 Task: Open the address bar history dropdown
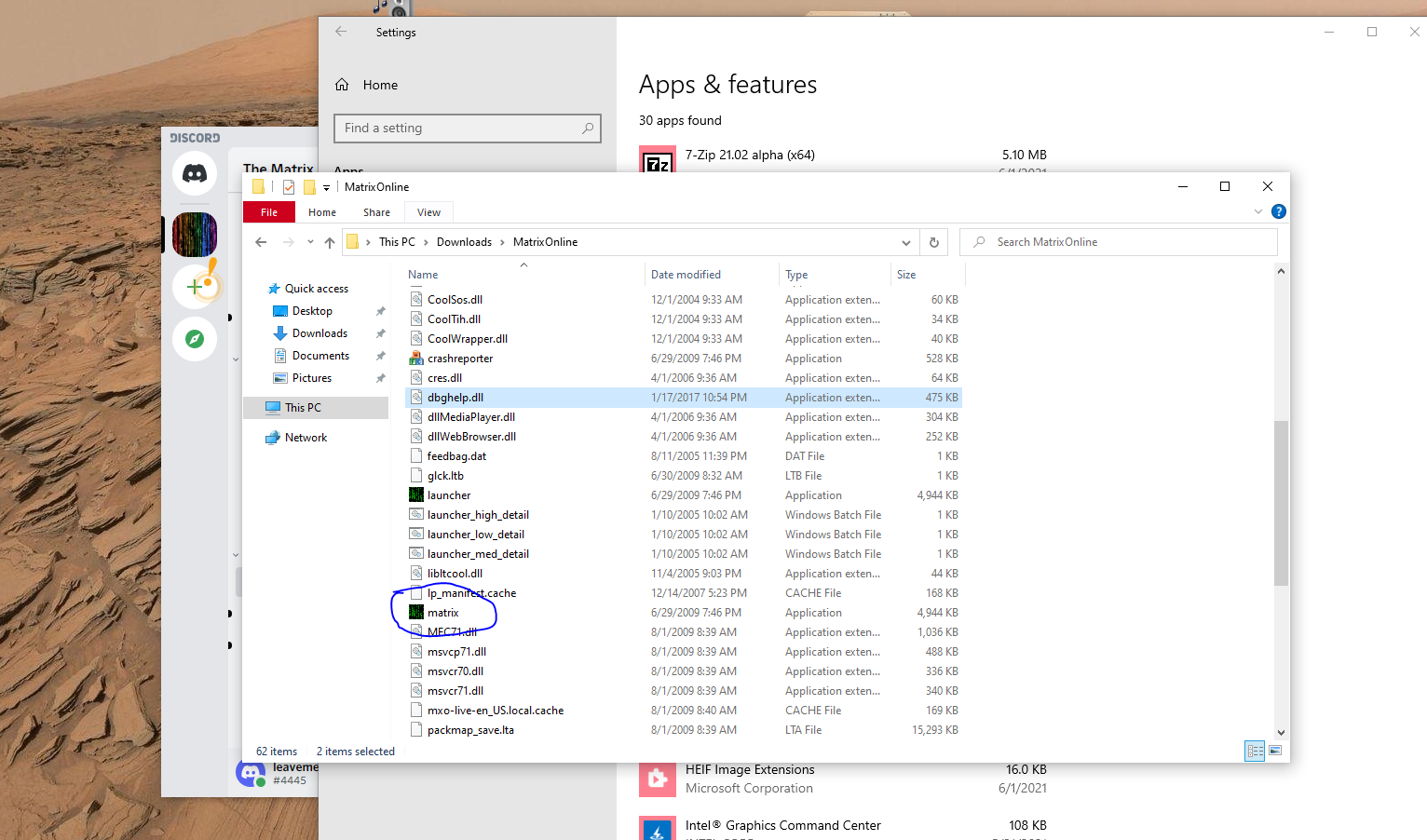coord(905,242)
